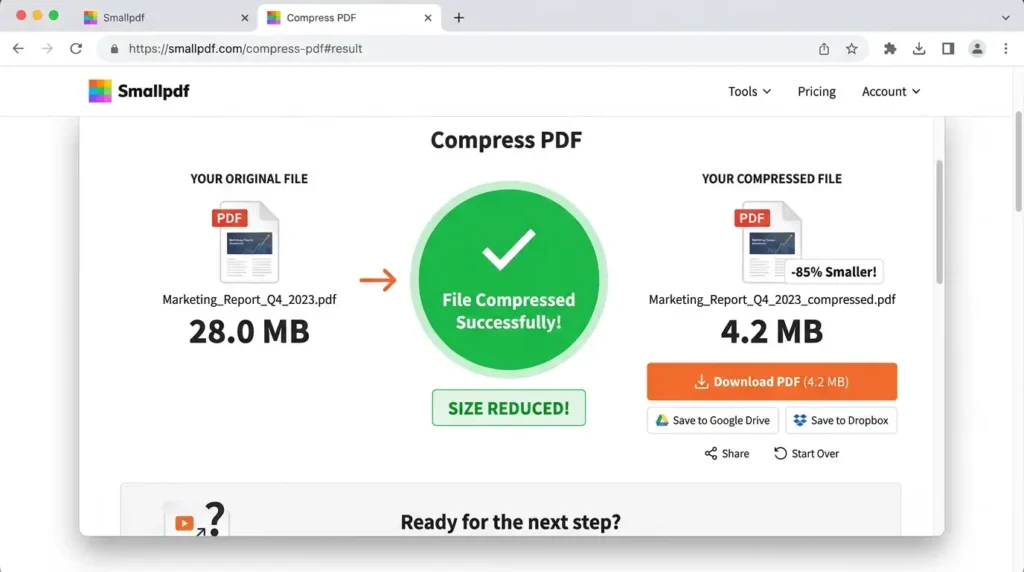Viewport: 1024px width, 572px height.
Task: Expand the Account dropdown menu
Action: point(891,91)
